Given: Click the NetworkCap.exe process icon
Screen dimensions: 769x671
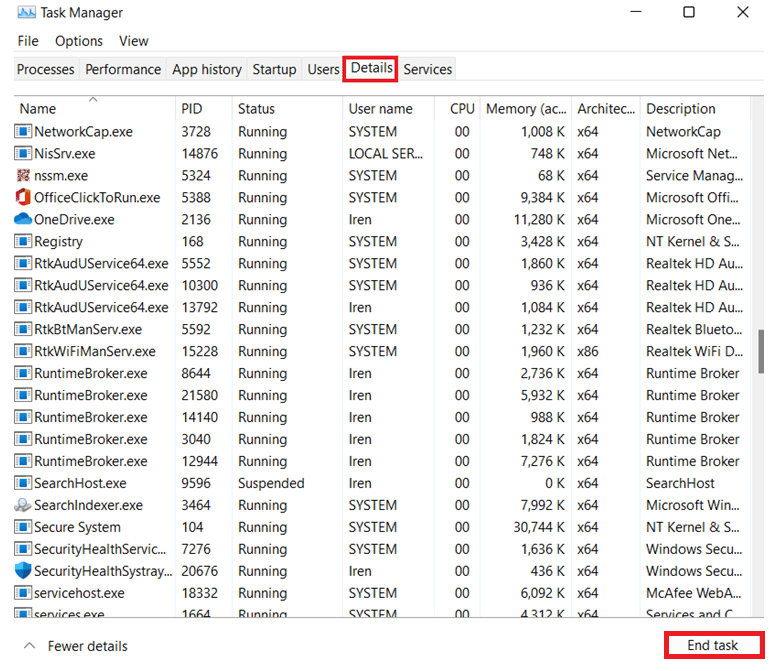Looking at the screenshot, I should tap(23, 131).
